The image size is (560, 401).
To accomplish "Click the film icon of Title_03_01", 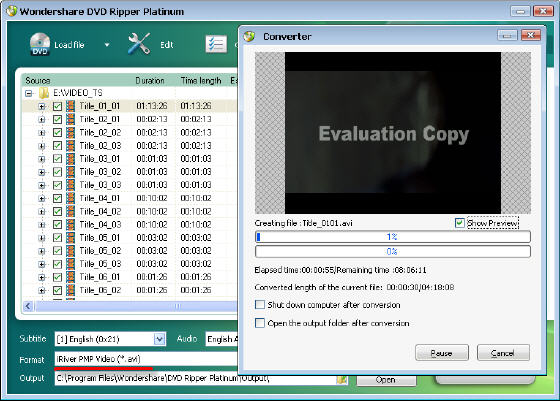I will coord(71,159).
